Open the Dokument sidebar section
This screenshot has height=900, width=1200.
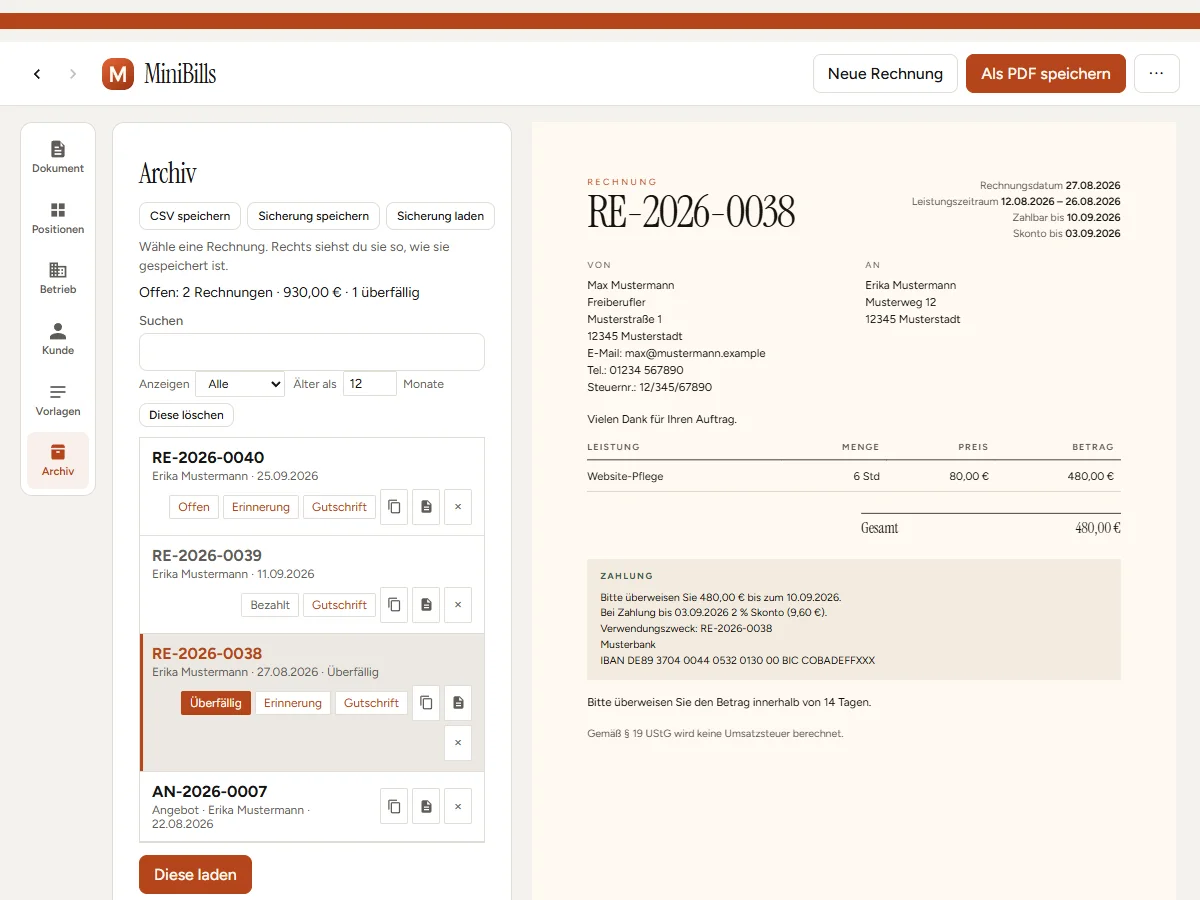pyautogui.click(x=58, y=157)
